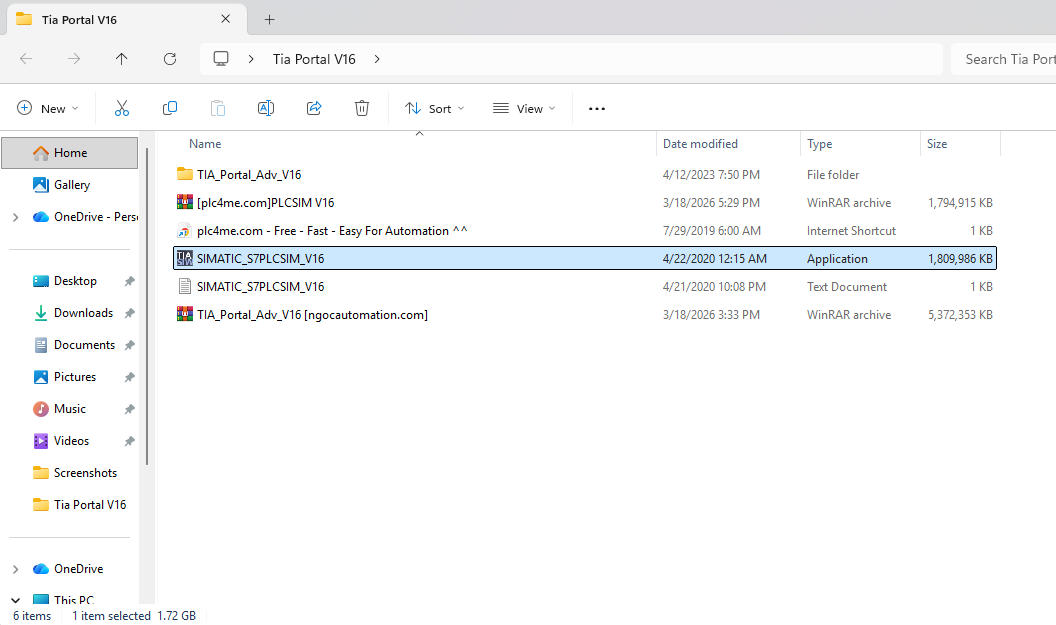Sort files by Name column header

[206, 144]
